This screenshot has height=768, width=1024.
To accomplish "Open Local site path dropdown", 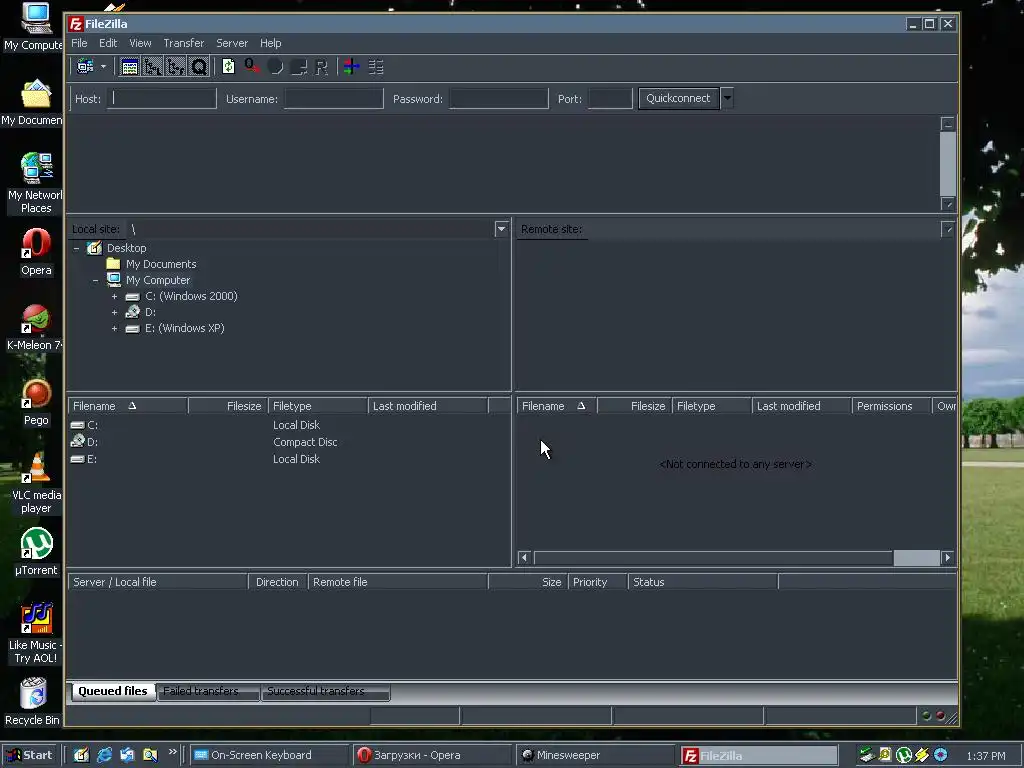I will pos(501,229).
